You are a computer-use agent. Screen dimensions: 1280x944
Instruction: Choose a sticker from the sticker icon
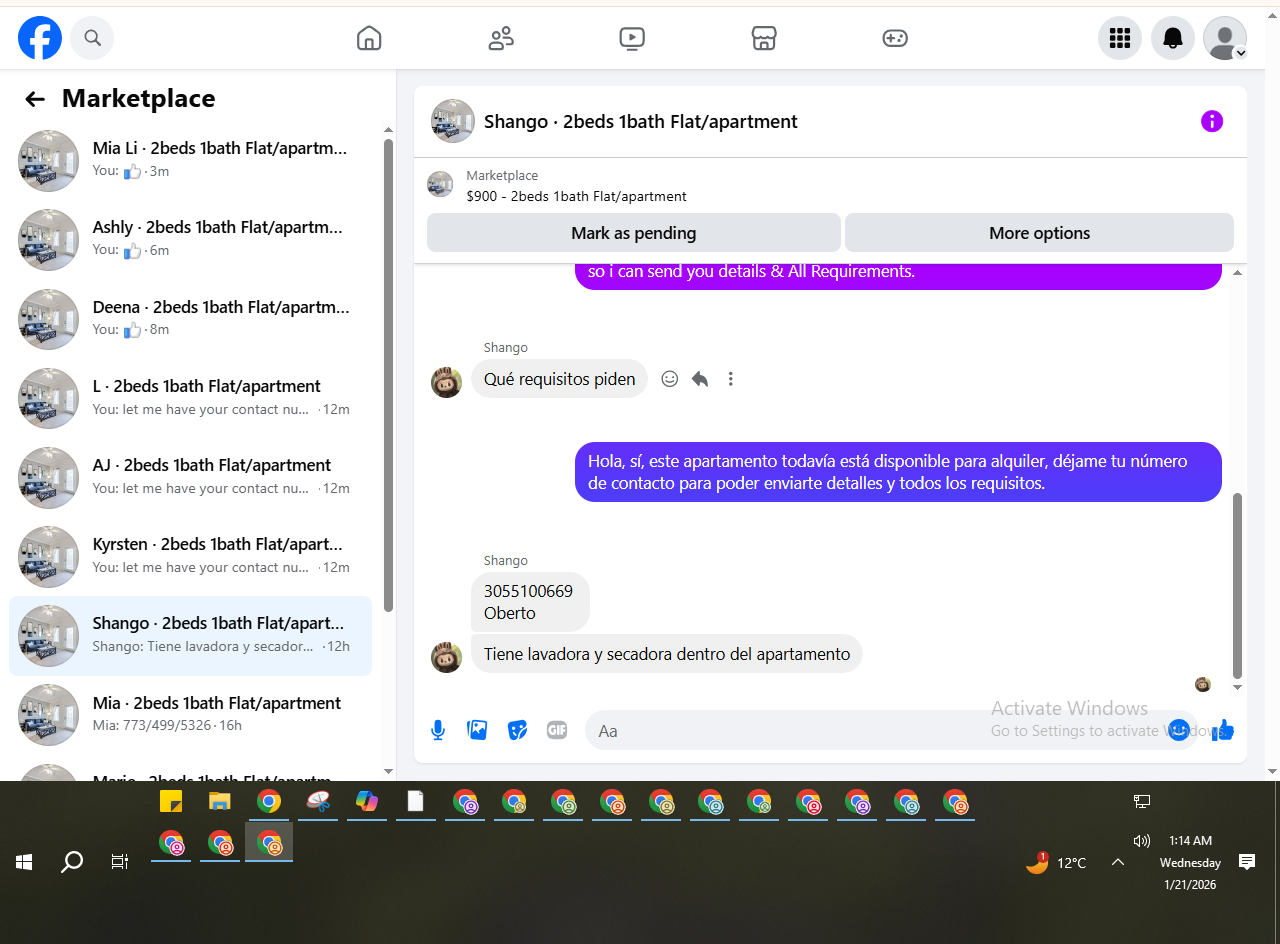pos(517,730)
